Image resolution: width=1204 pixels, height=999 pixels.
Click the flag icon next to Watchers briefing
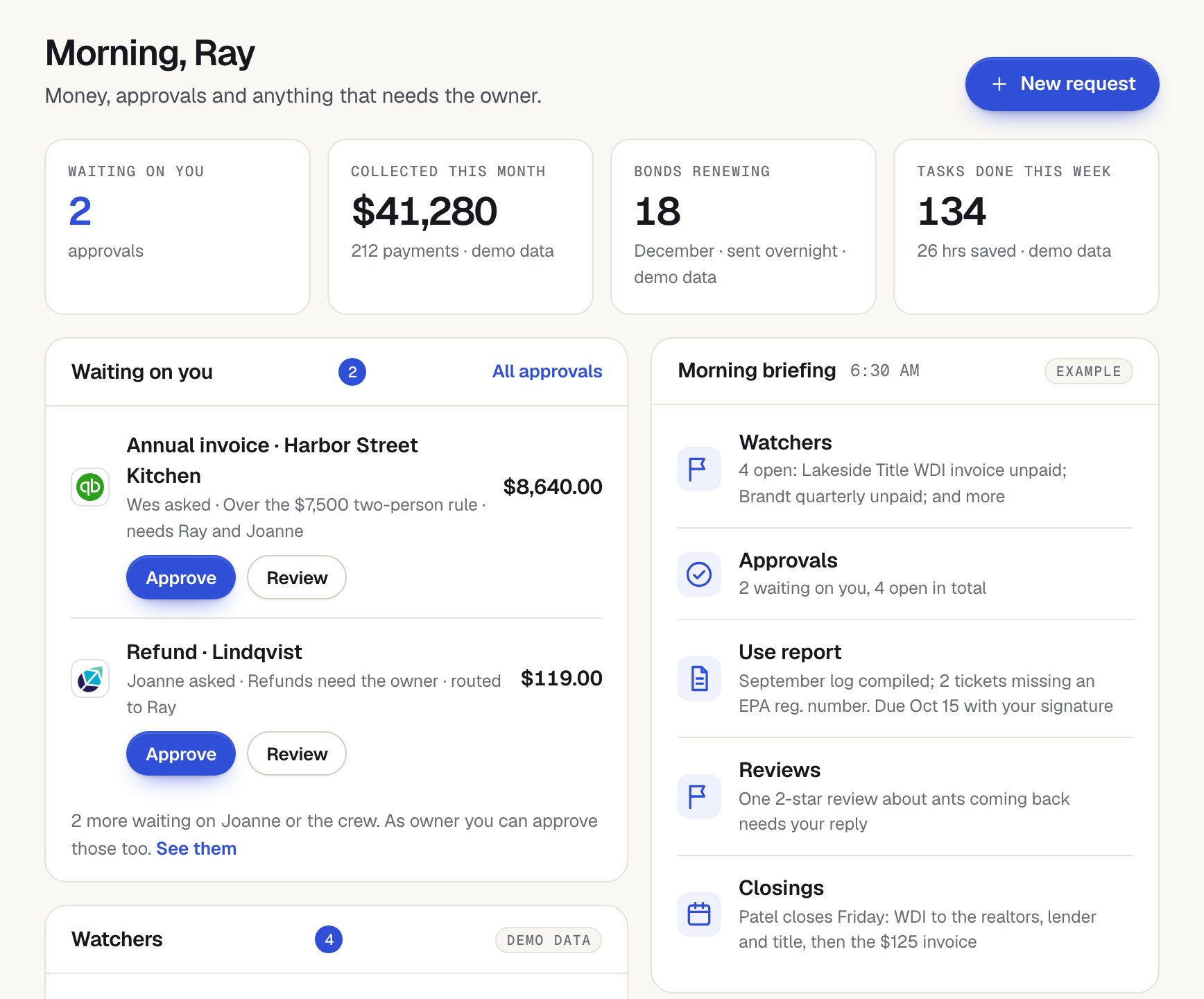pyautogui.click(x=698, y=470)
